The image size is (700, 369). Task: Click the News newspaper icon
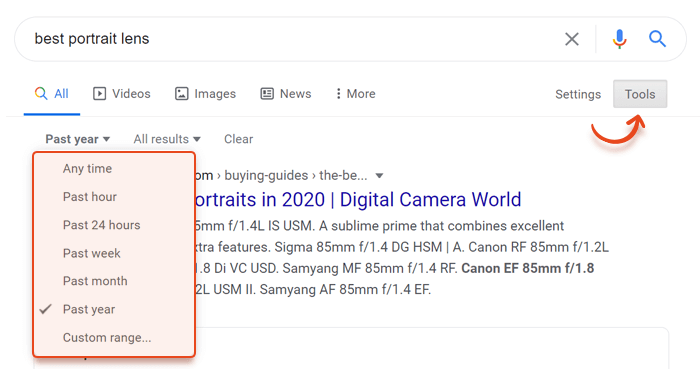267,94
